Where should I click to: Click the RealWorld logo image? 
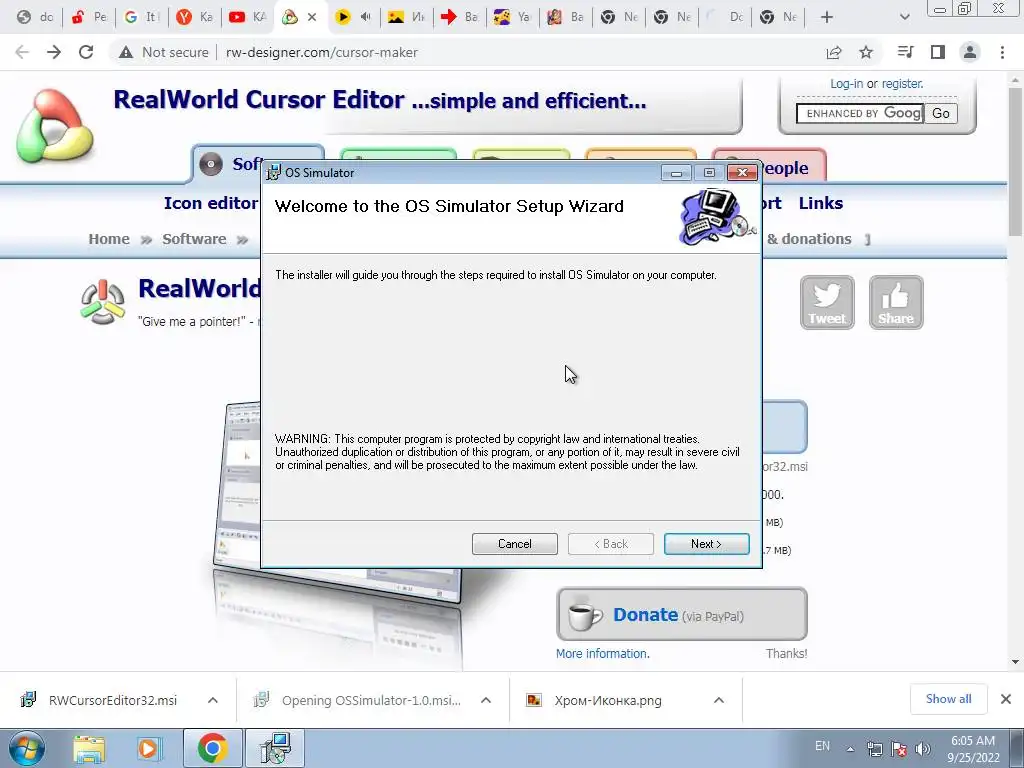pyautogui.click(x=54, y=125)
